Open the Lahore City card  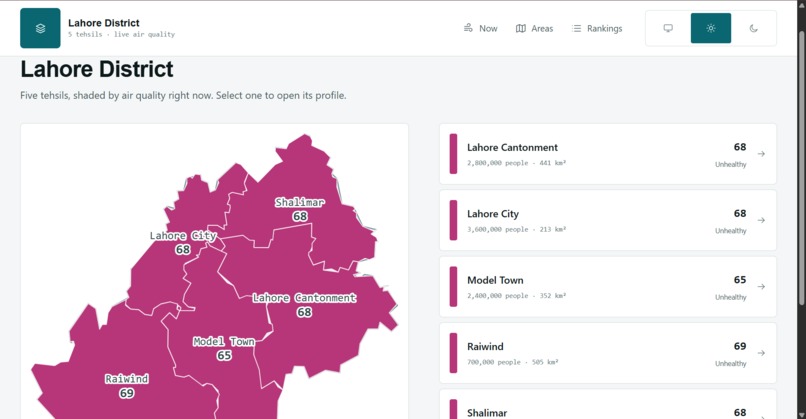click(x=608, y=220)
